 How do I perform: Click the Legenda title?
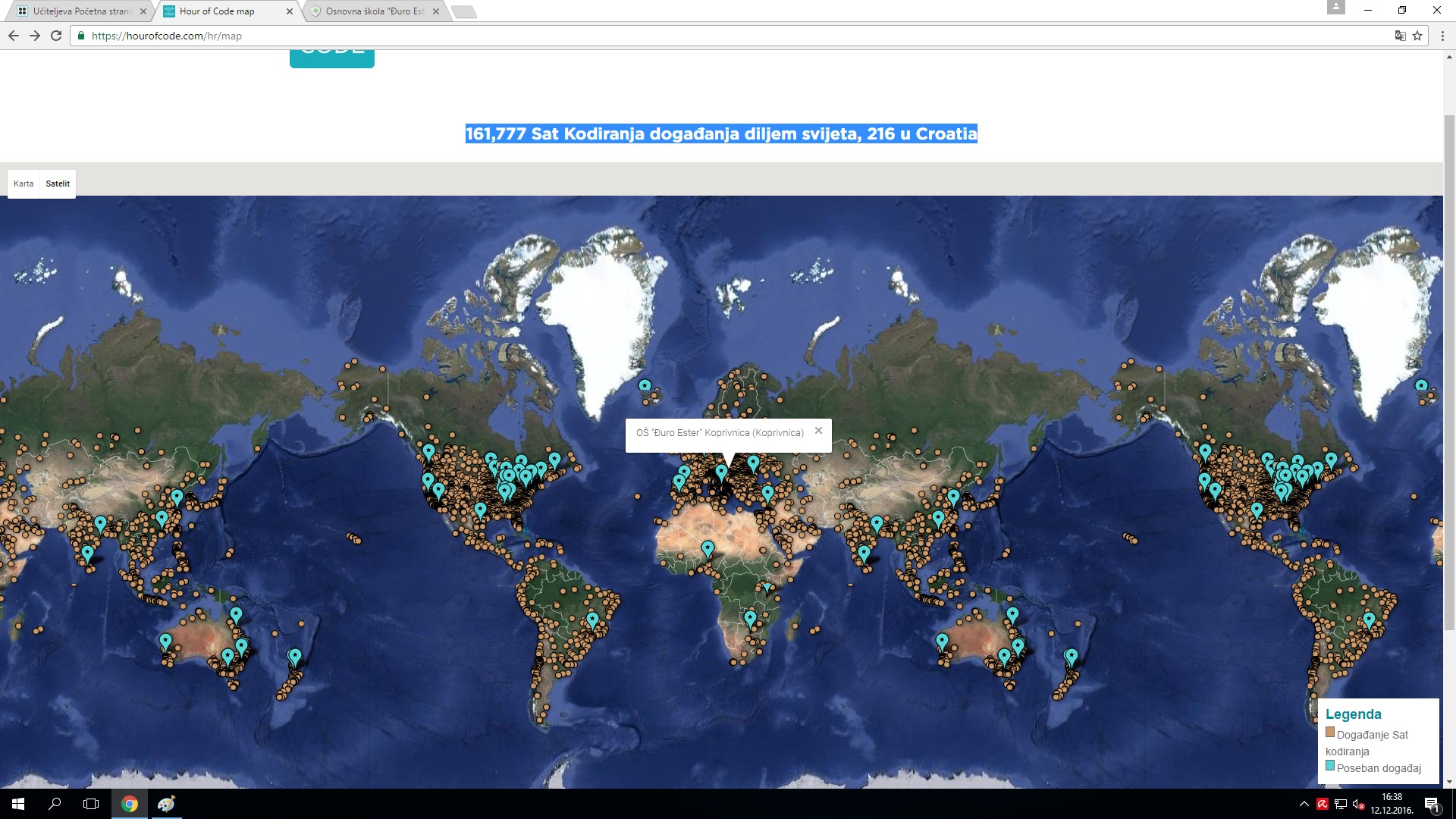[x=1353, y=714]
